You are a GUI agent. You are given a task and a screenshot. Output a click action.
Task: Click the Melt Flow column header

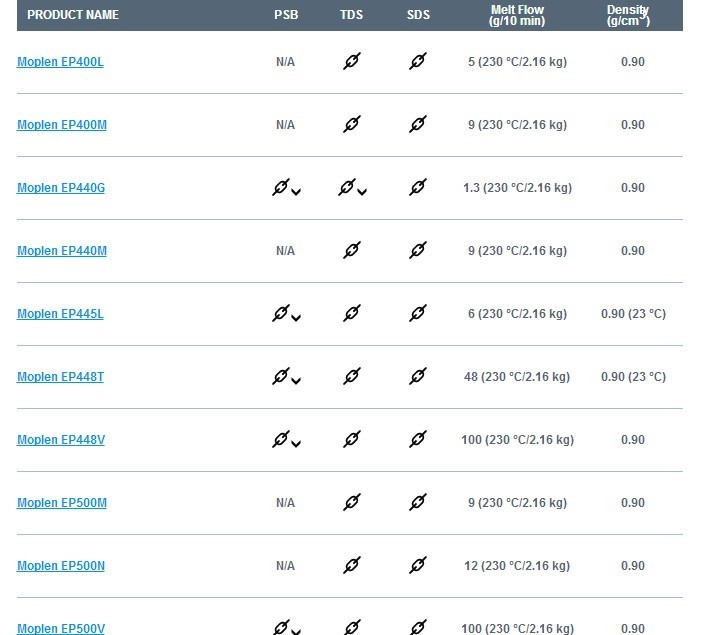tap(517, 15)
